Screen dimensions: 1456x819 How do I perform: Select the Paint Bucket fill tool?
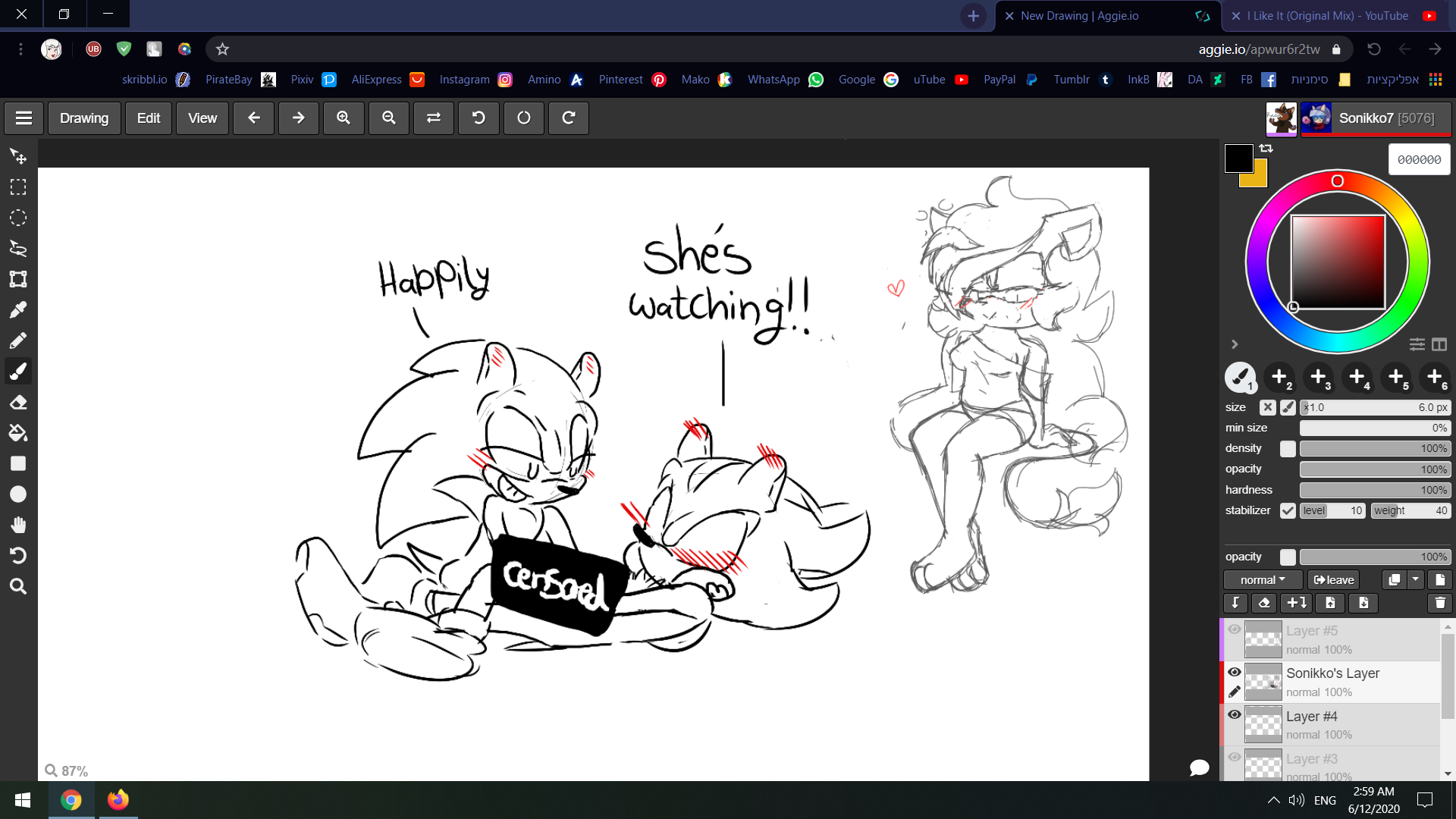click(18, 433)
